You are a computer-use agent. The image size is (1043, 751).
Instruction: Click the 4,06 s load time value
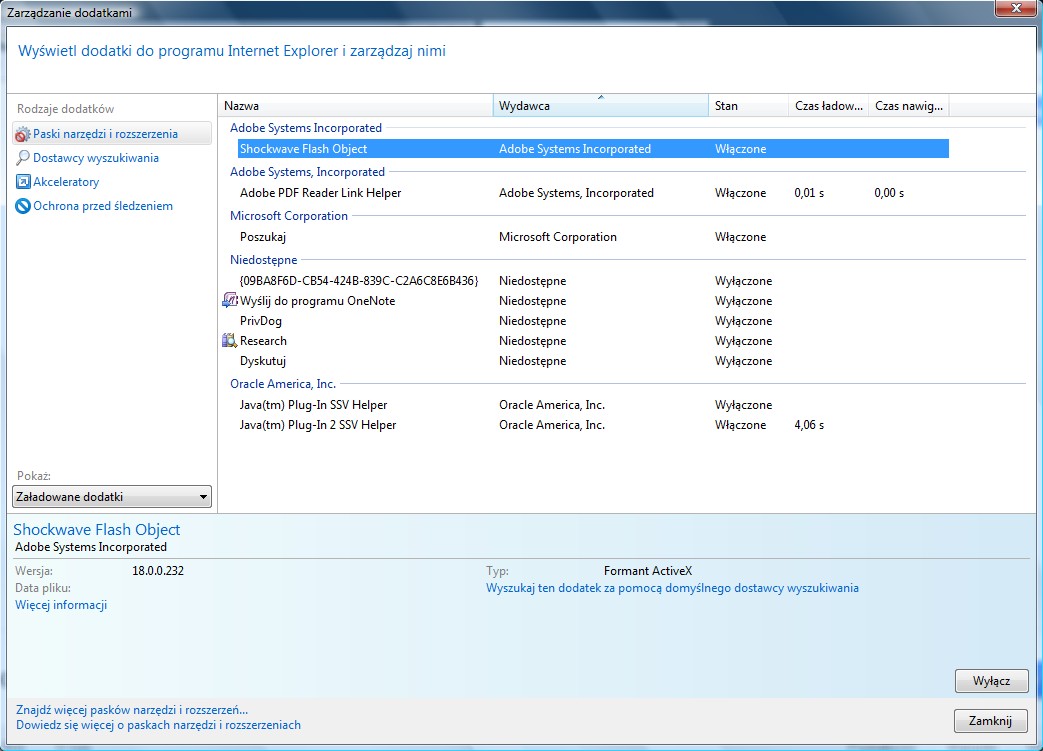809,424
